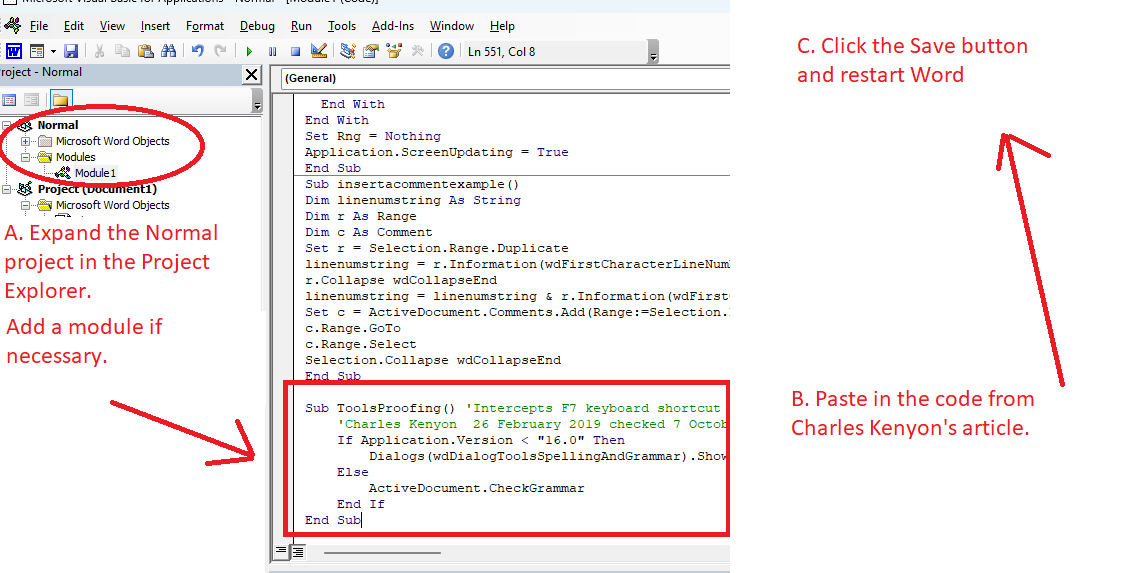
Task: Click 'Application.ScreenUpdating = True' line
Action: (x=436, y=152)
